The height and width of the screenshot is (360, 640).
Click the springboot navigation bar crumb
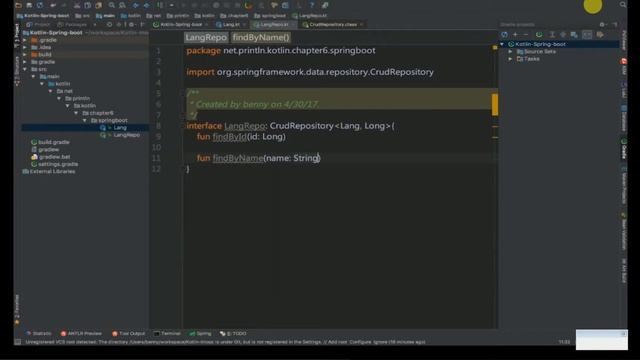[270, 16]
